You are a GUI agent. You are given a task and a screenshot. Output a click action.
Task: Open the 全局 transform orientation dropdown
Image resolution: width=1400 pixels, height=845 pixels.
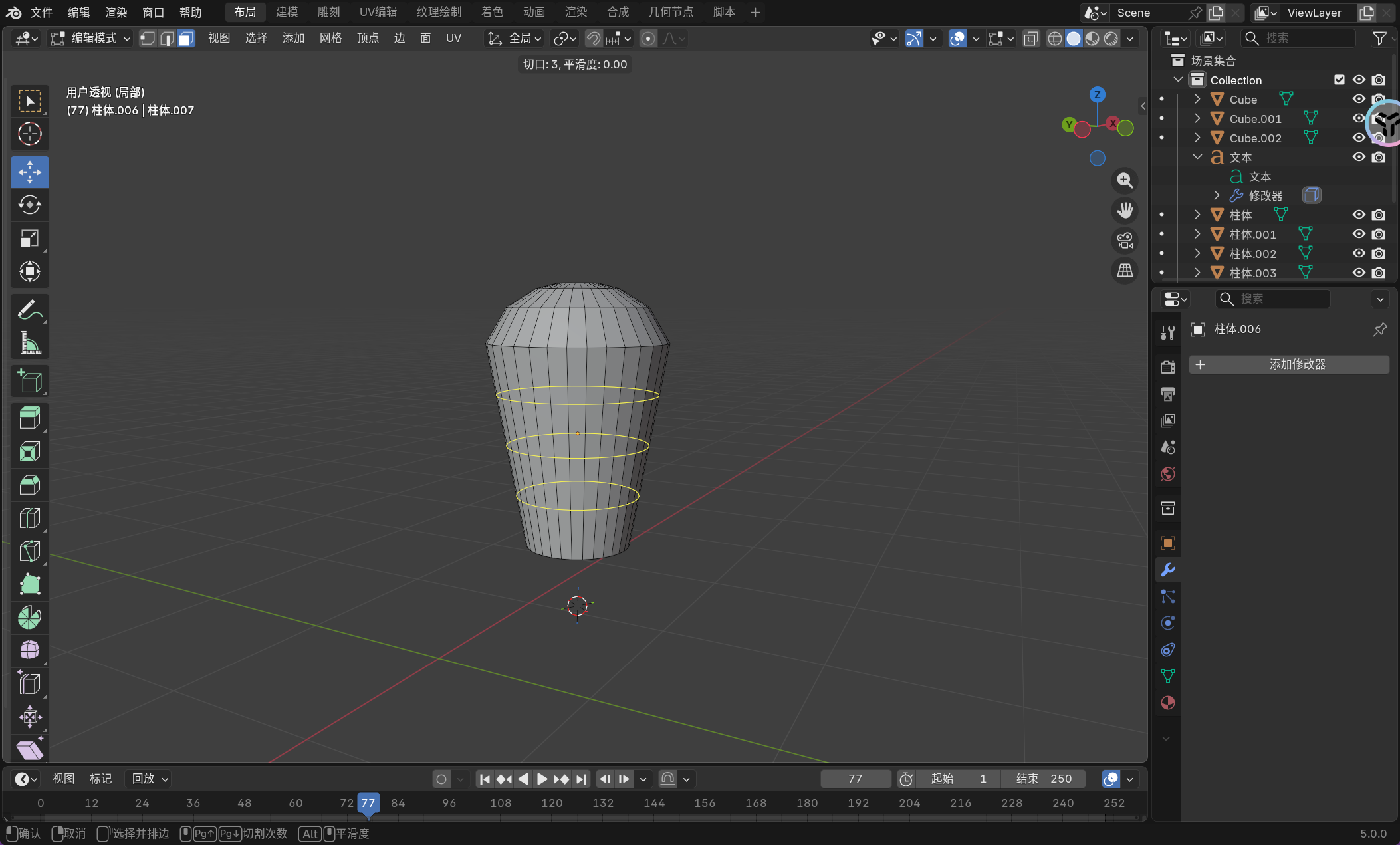click(x=515, y=39)
